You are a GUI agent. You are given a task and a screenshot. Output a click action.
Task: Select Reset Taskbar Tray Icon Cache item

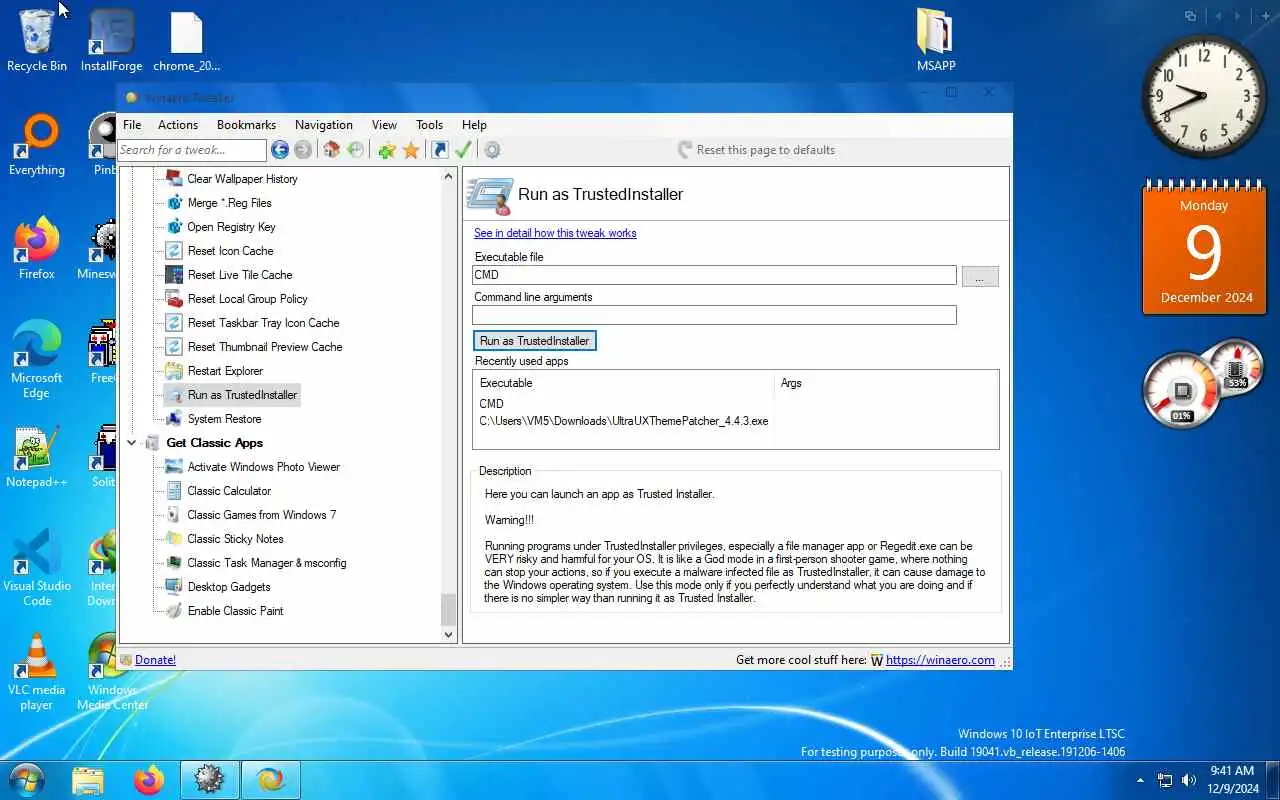264,323
